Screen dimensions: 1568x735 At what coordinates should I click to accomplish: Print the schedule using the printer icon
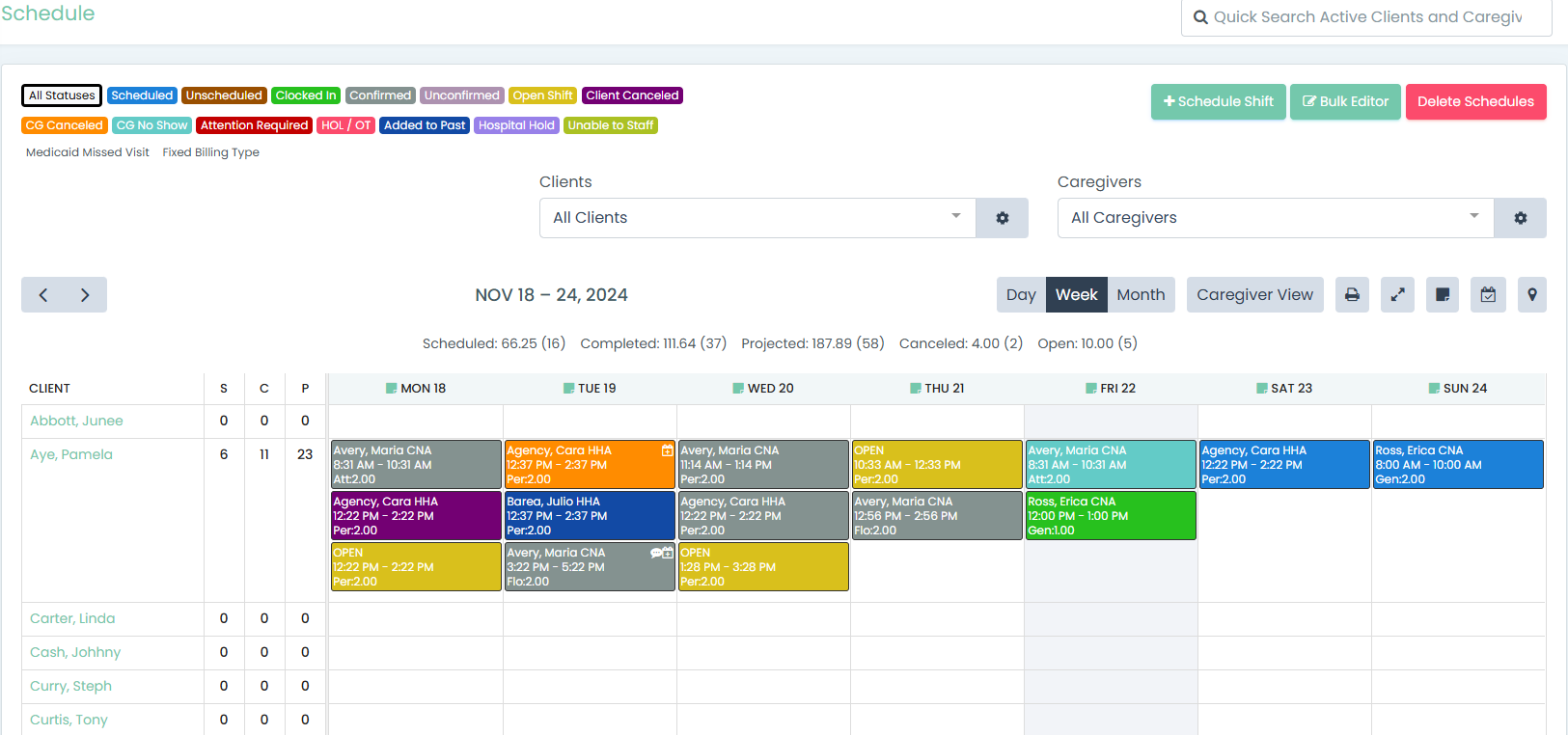click(x=1352, y=295)
